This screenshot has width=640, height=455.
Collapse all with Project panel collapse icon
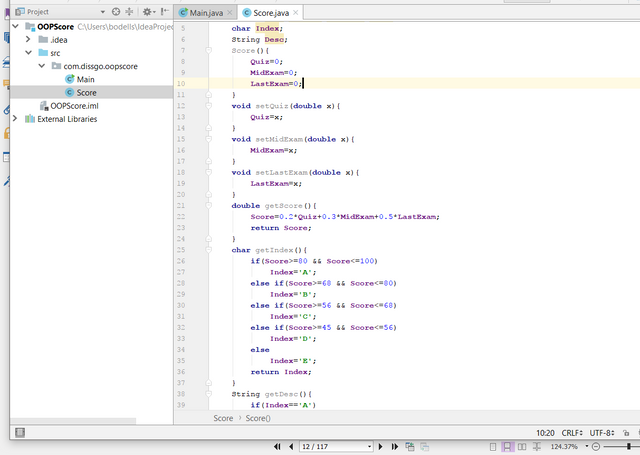pyautogui.click(x=129, y=12)
